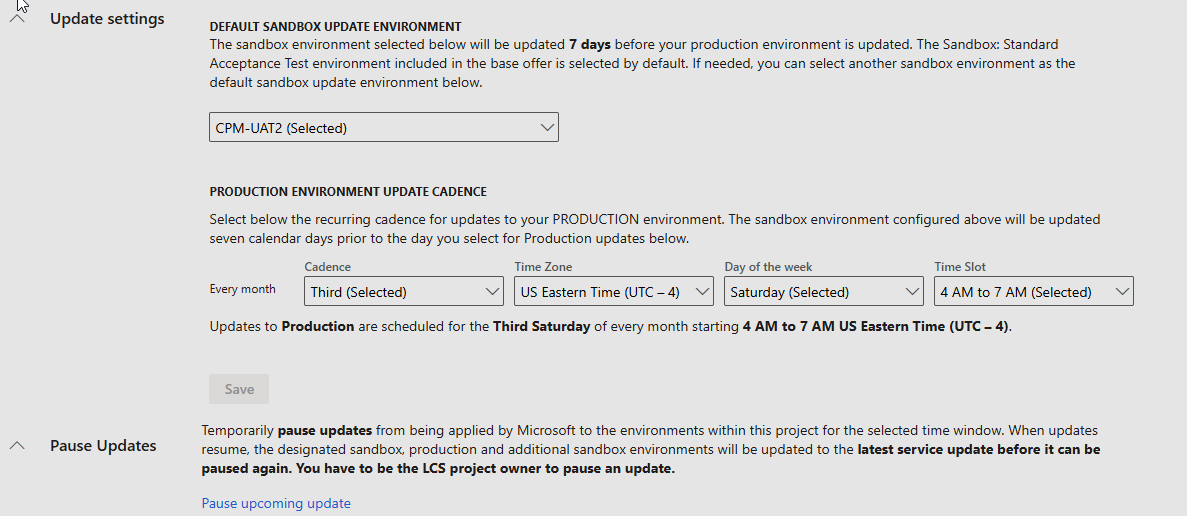Viewport: 1187px width, 516px height.
Task: Click the Default Sandbox Update Environment heading
Action: pos(335,26)
